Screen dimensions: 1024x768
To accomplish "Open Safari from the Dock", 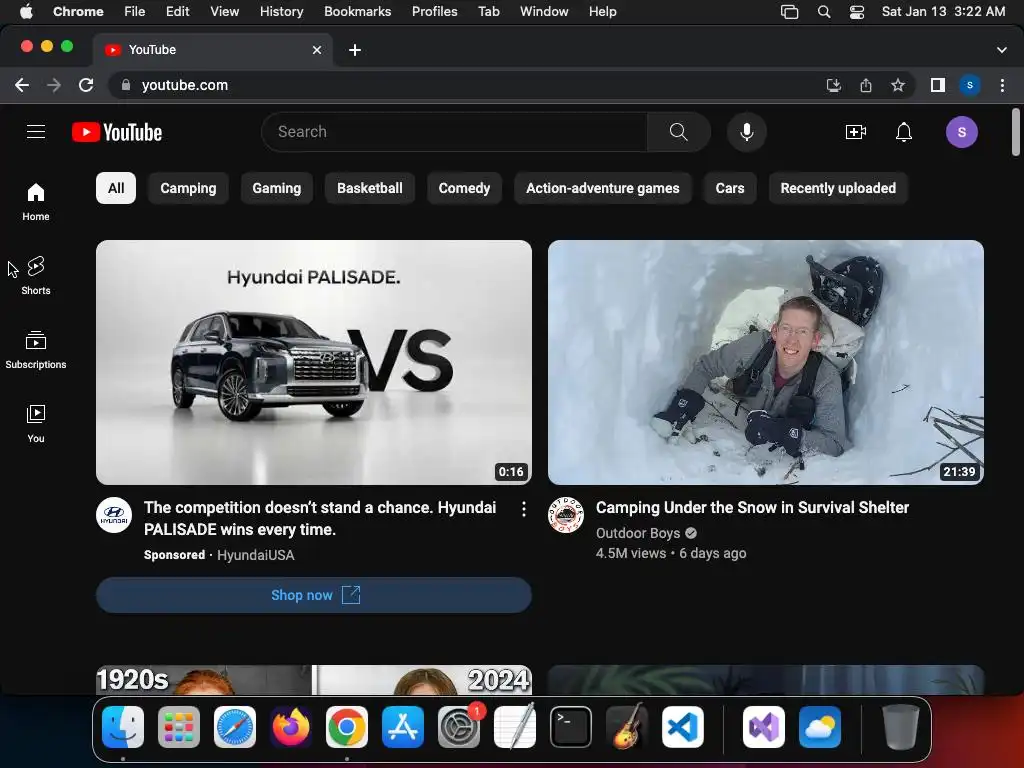I will click(x=234, y=727).
